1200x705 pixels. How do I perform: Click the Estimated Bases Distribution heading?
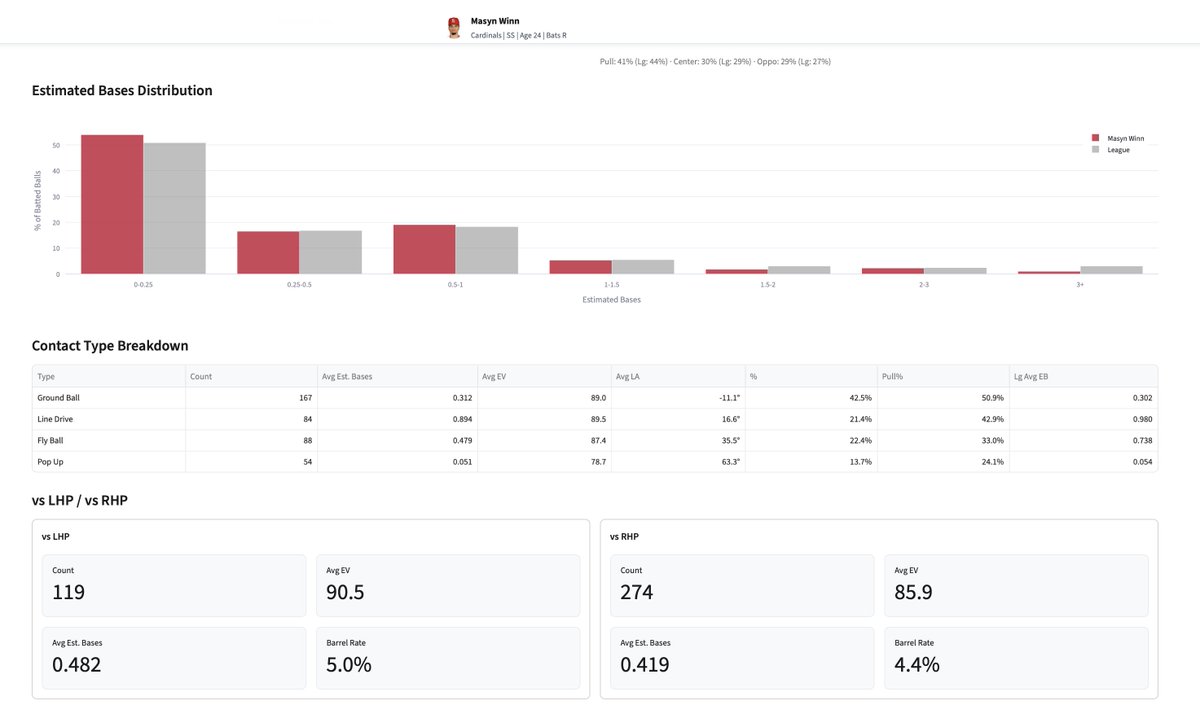tap(122, 90)
